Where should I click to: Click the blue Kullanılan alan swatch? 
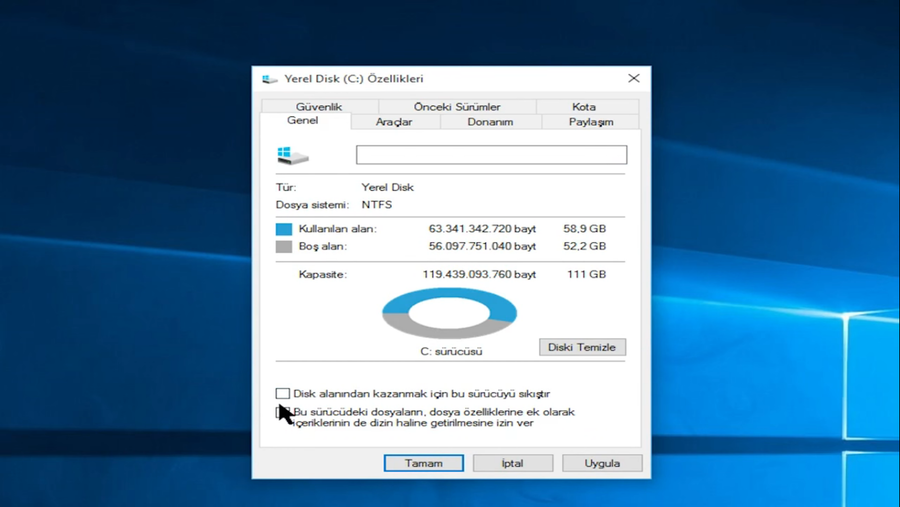click(x=284, y=229)
